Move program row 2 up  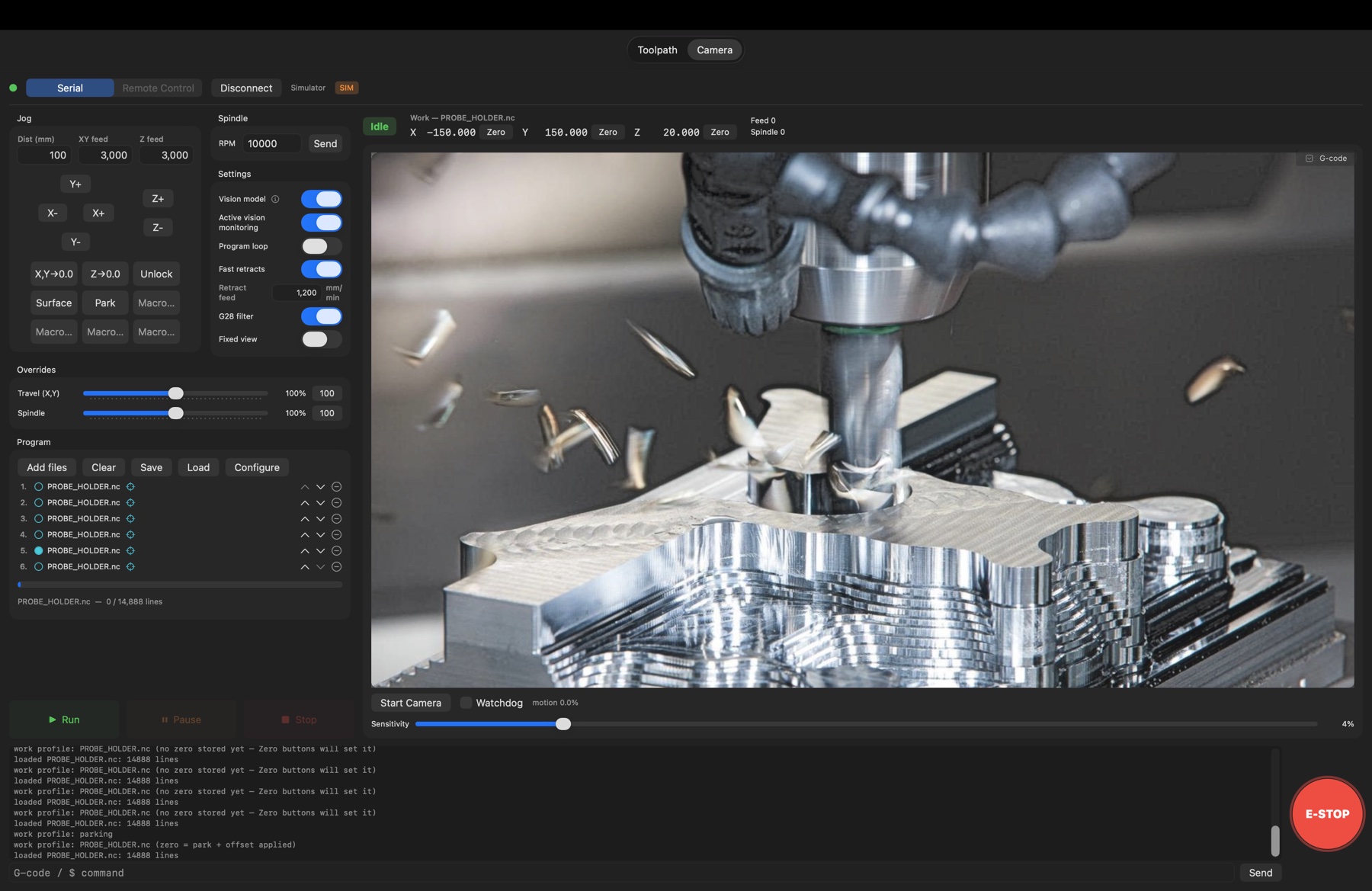point(305,503)
